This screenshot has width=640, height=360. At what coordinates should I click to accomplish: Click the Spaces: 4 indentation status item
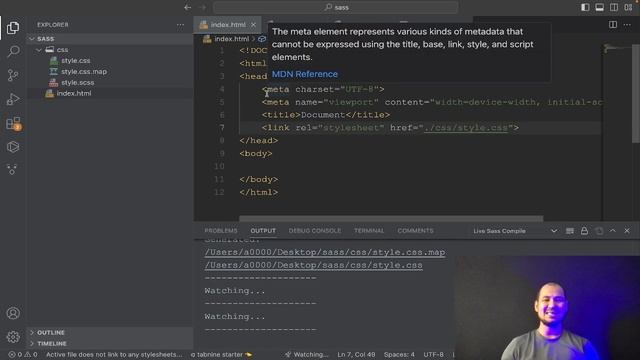399,355
